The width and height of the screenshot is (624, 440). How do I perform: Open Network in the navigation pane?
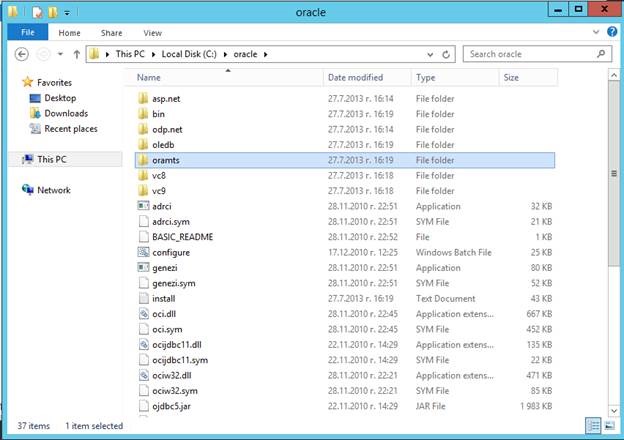[54, 190]
